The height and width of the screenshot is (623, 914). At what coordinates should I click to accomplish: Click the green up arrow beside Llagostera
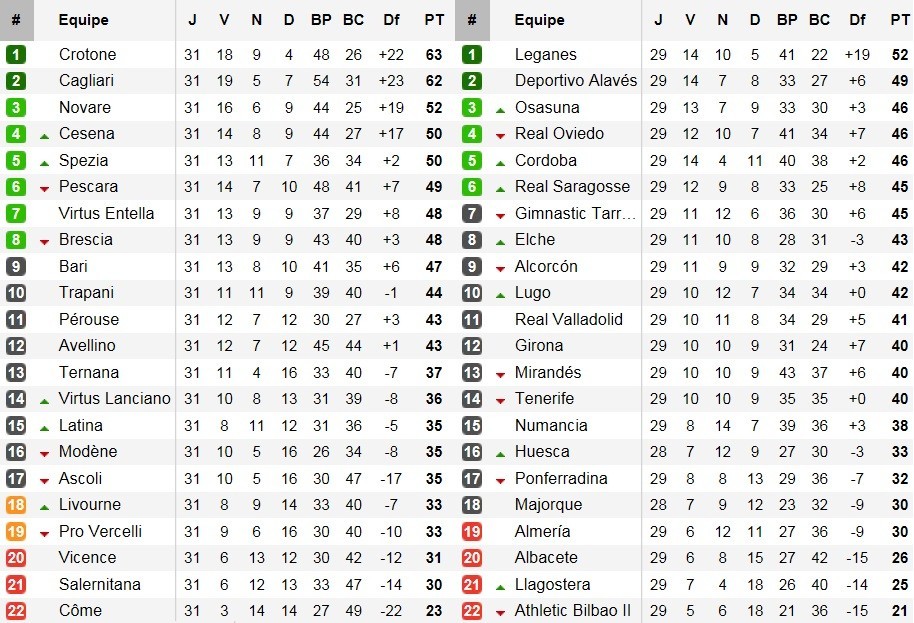point(500,586)
